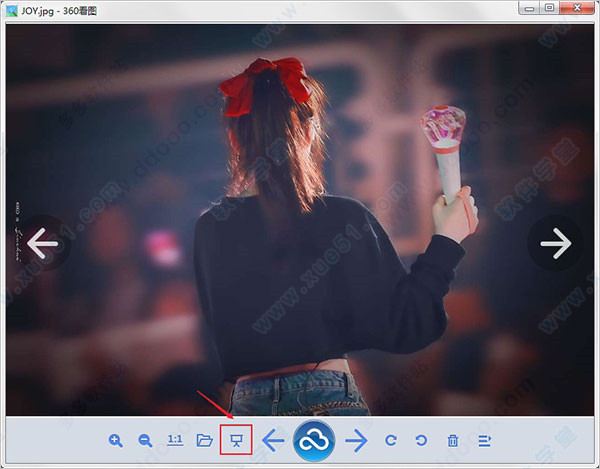
Task: Click the large left arrow over the photo
Action: click(x=42, y=243)
